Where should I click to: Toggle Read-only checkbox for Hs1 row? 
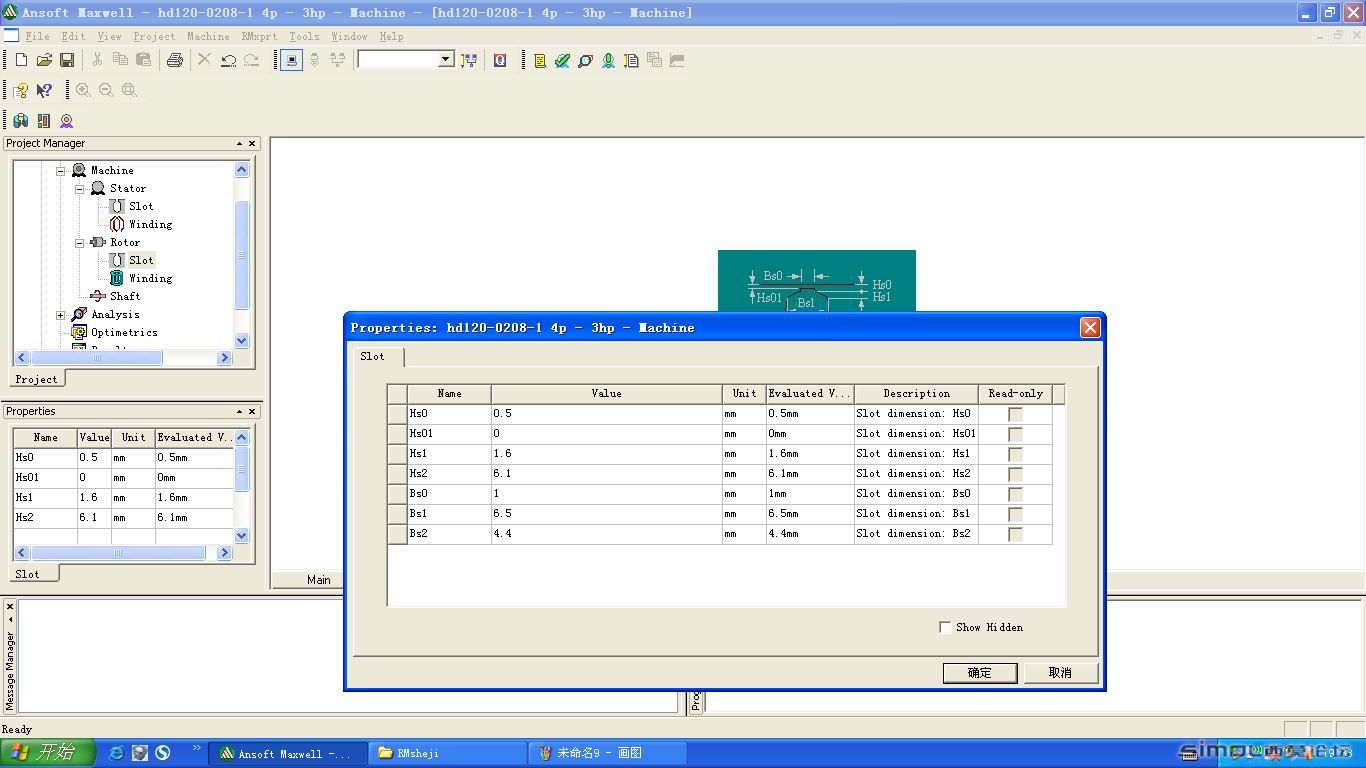[1015, 454]
